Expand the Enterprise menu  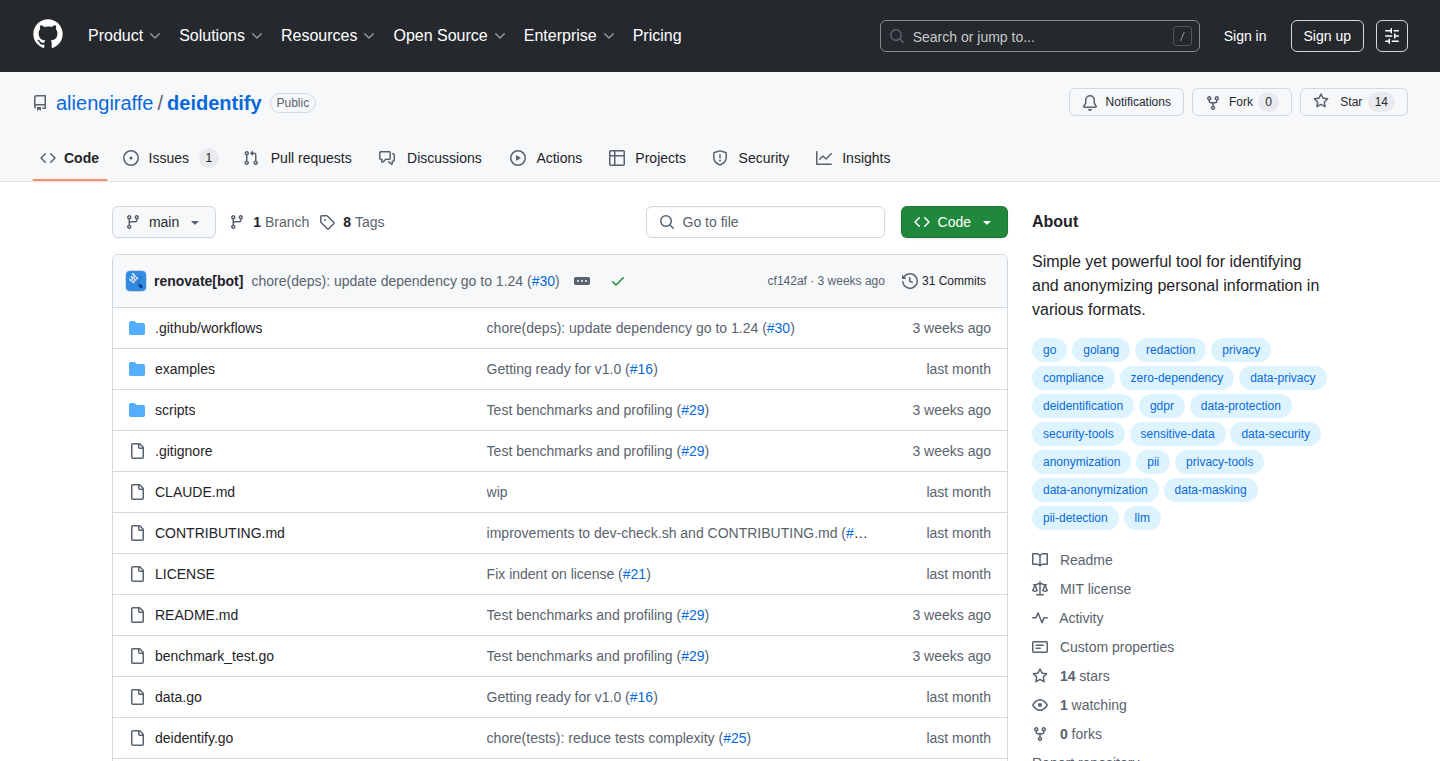click(569, 35)
